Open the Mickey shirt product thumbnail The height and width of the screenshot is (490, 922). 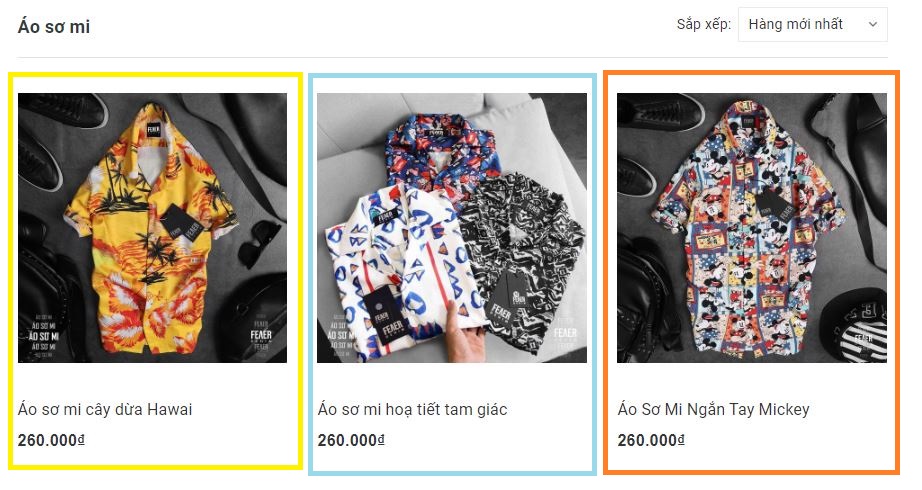(751, 228)
